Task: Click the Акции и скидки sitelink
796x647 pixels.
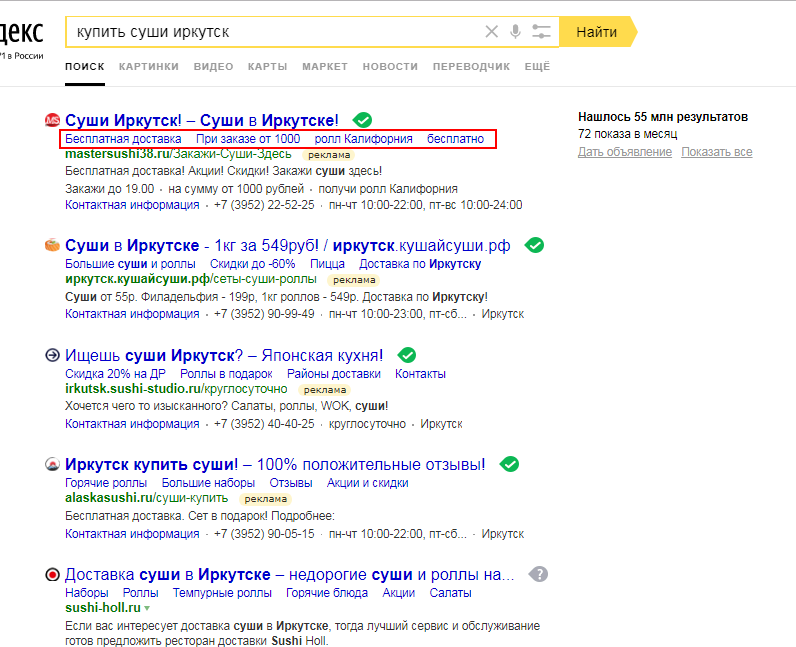Action: [368, 483]
